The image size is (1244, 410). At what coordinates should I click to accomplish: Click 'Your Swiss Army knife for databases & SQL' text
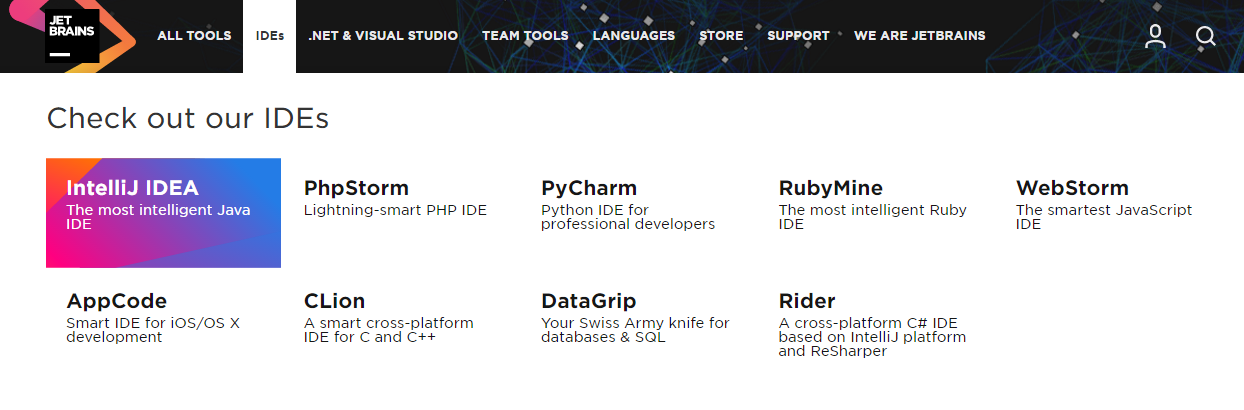[x=635, y=330]
